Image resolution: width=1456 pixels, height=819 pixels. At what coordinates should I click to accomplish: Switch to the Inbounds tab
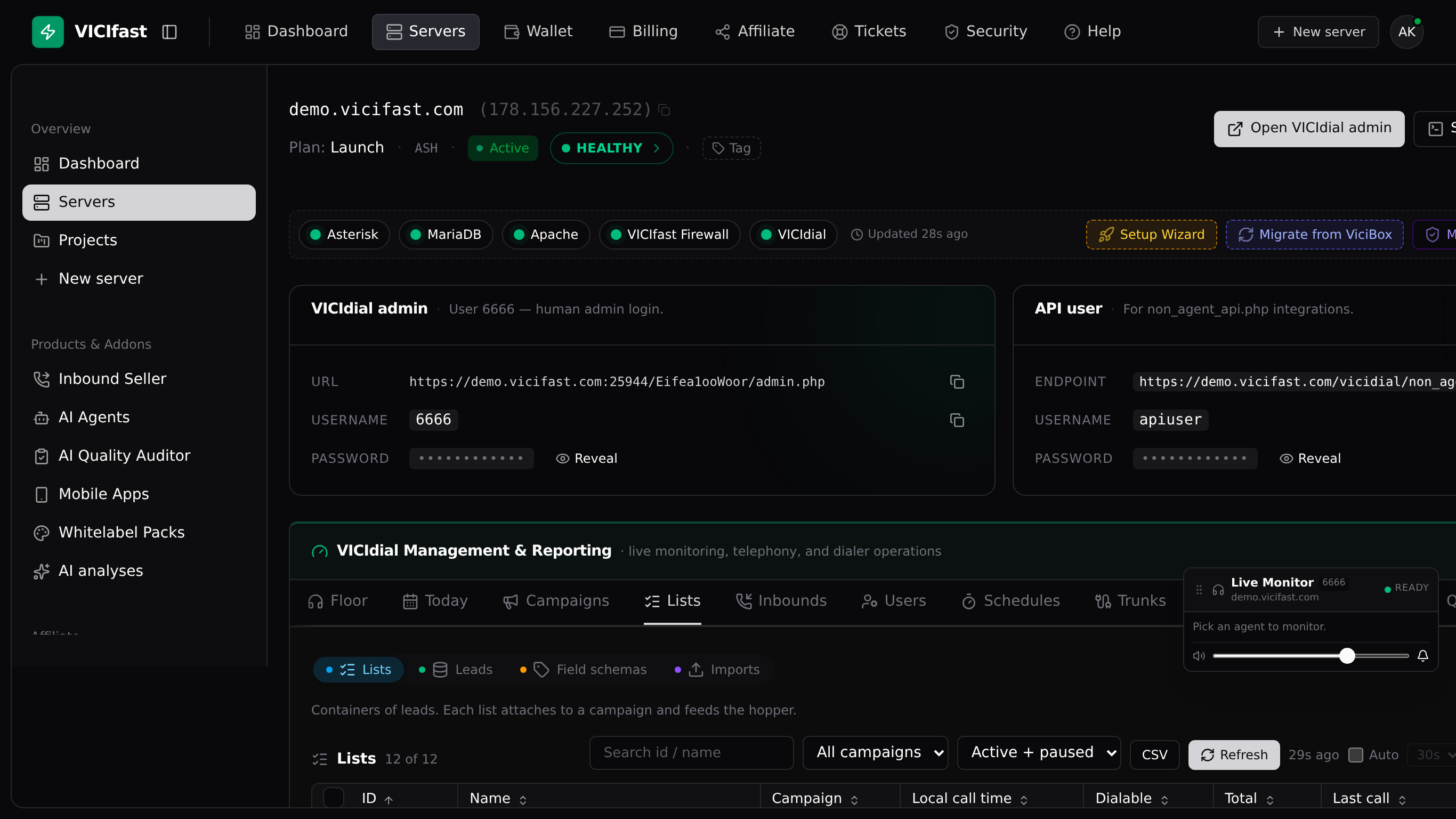[781, 601]
